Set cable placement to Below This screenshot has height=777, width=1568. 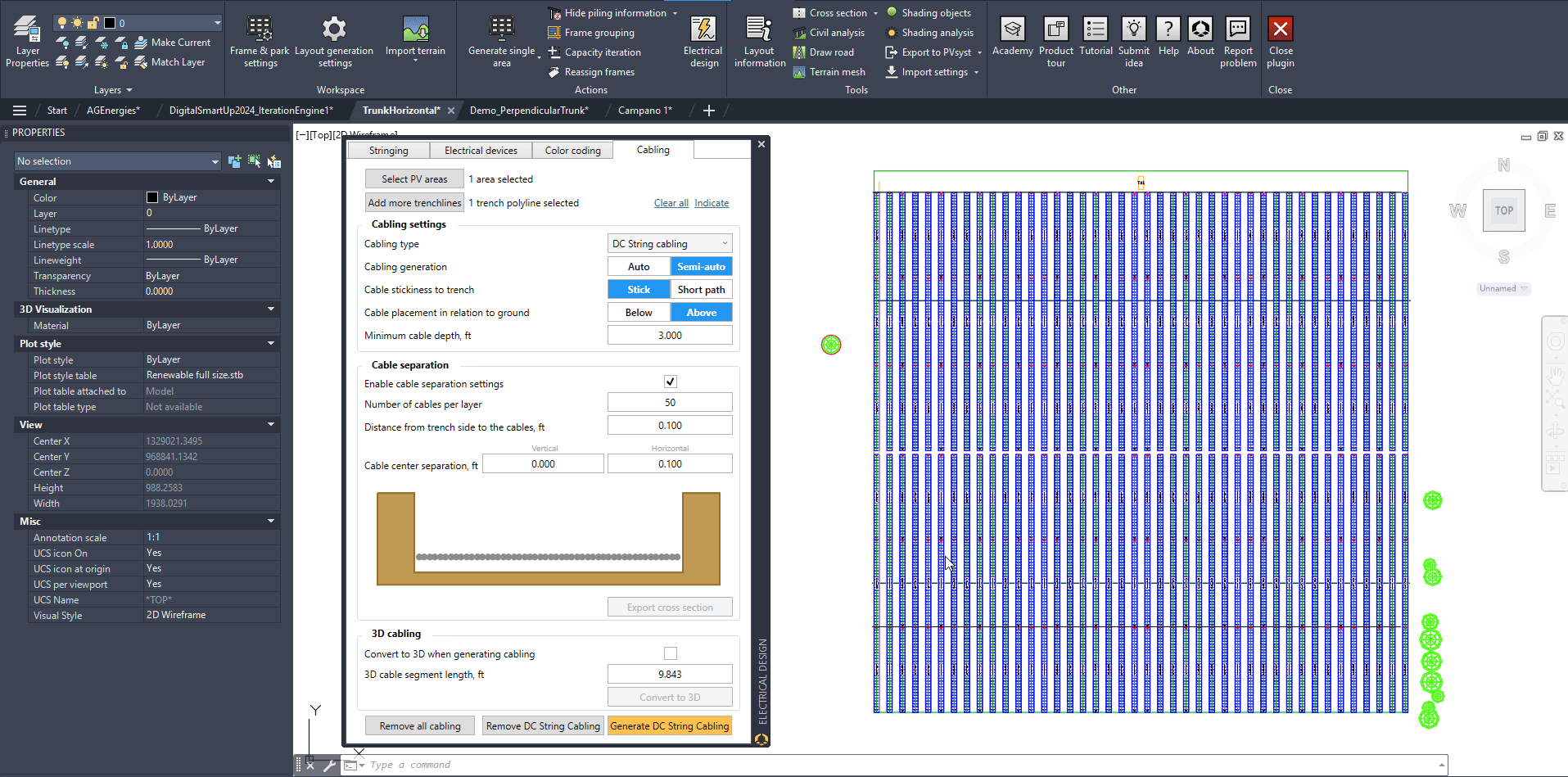point(639,313)
